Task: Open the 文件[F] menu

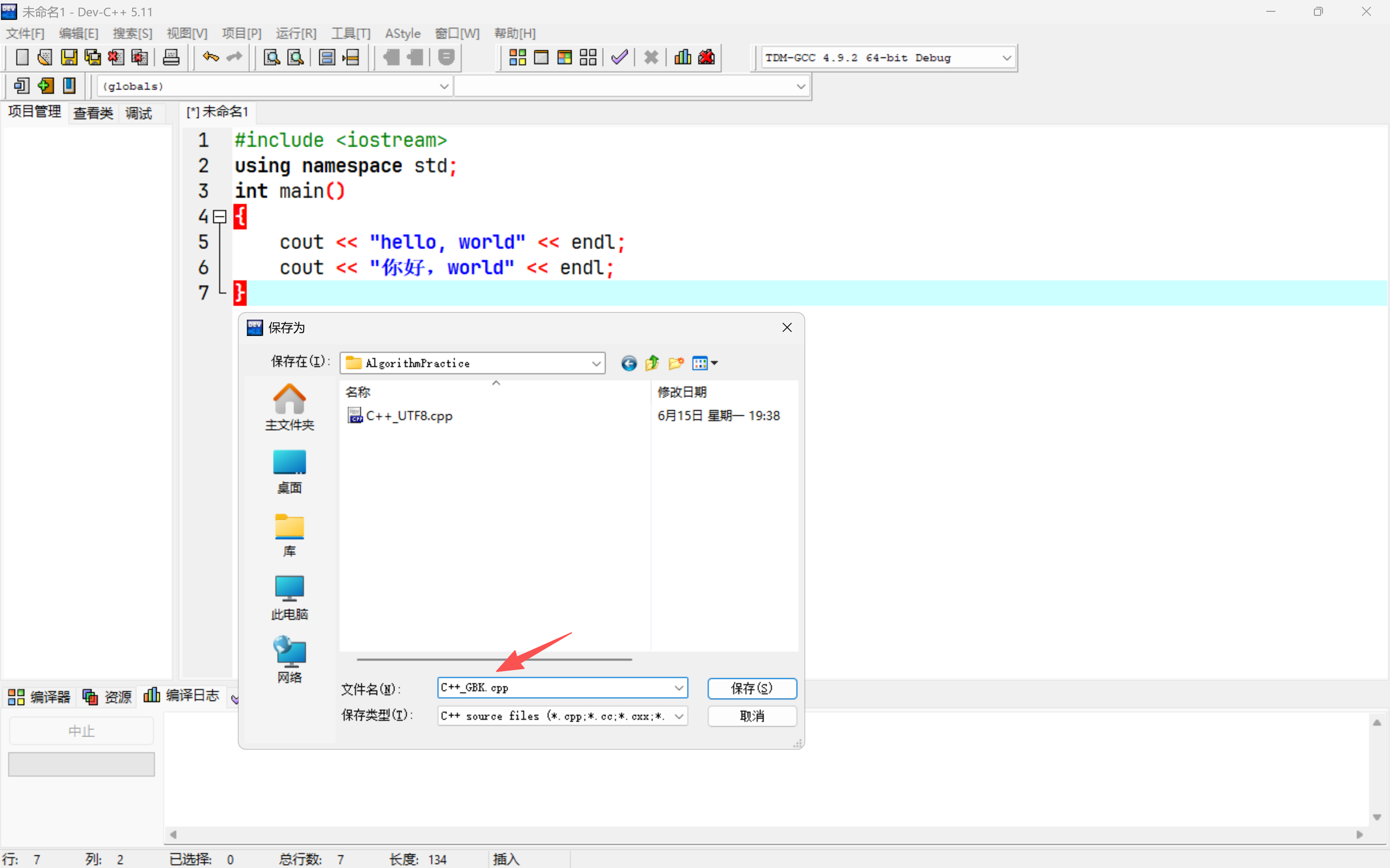Action: 25,34
